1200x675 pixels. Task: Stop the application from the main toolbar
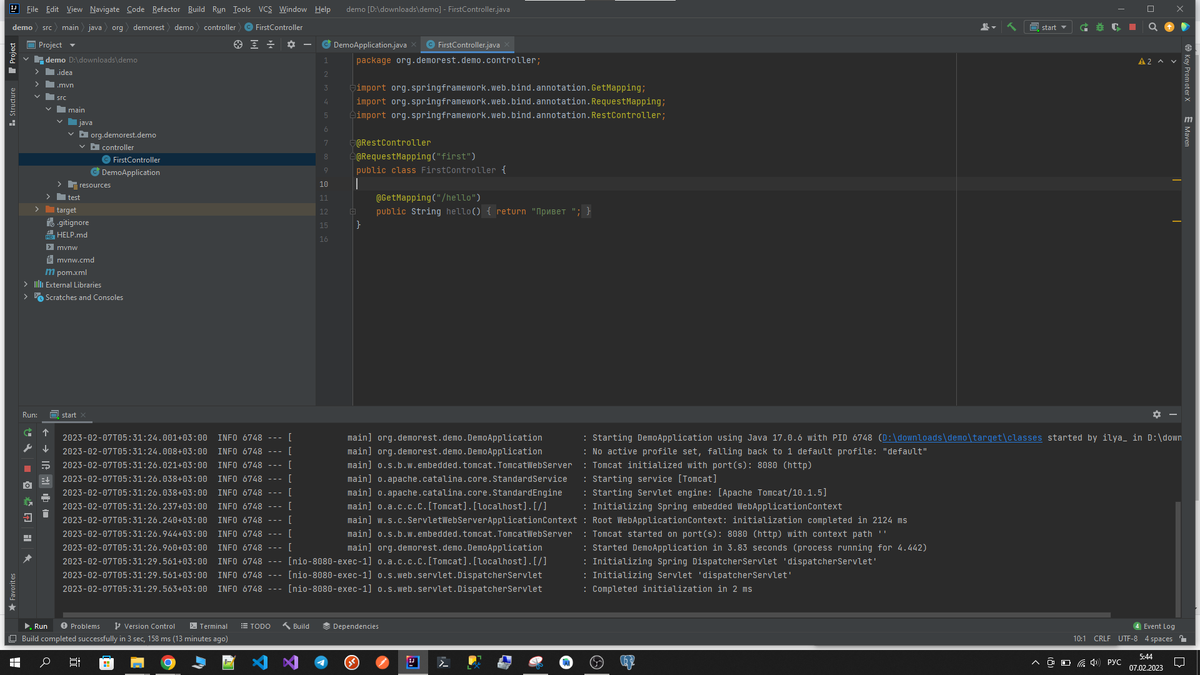coord(1132,27)
